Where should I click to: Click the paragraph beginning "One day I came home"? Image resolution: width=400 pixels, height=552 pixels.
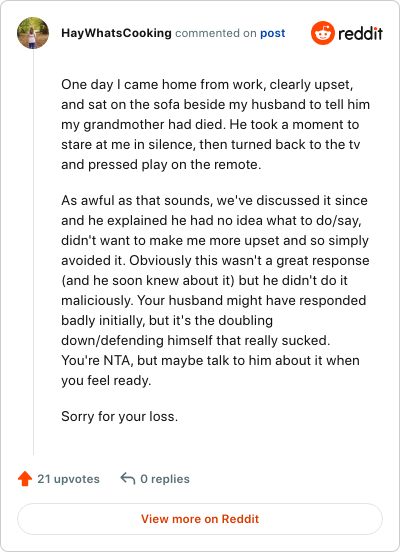215,125
